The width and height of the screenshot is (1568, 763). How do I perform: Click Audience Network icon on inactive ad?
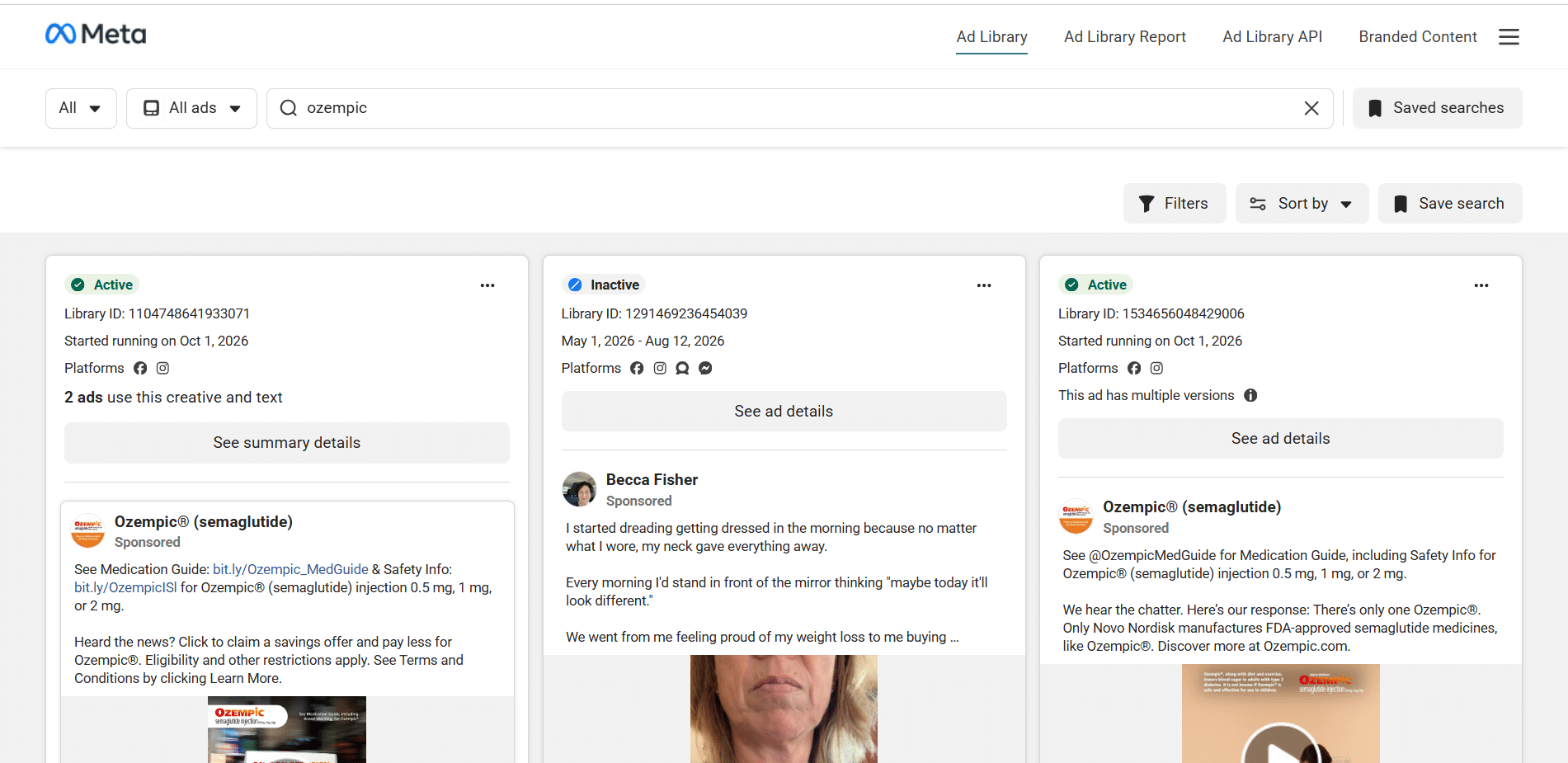click(x=682, y=368)
